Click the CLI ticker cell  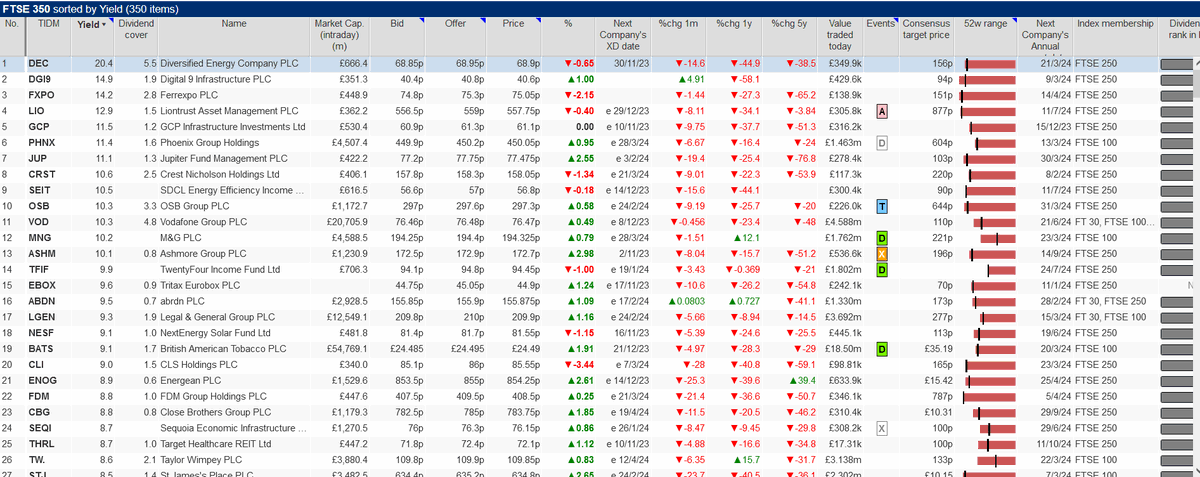(x=37, y=363)
